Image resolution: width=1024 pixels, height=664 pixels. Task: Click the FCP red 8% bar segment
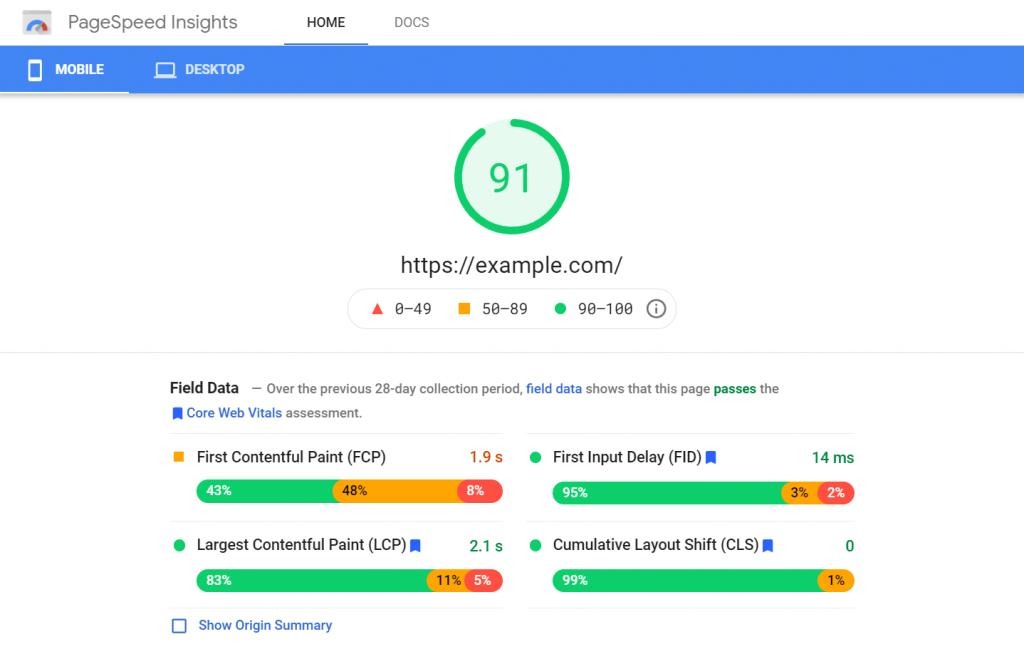(480, 491)
